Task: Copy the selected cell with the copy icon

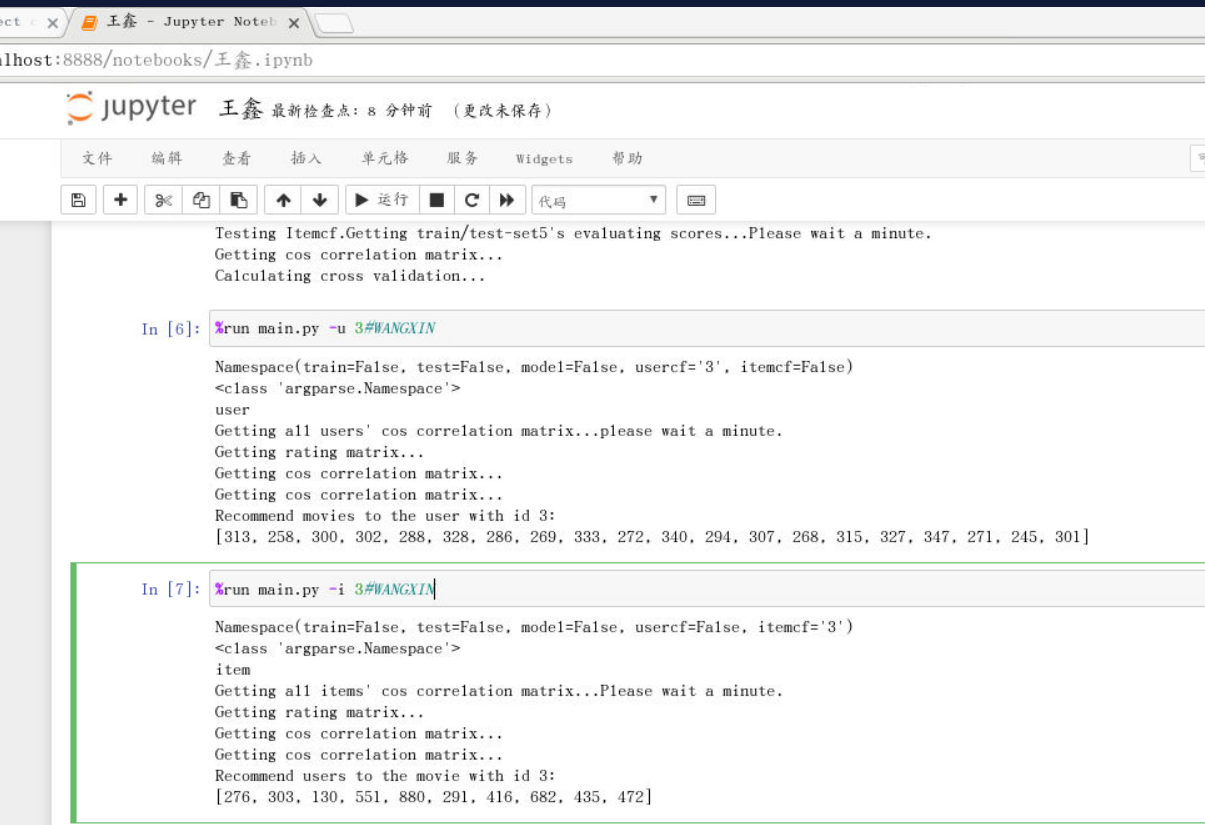Action: point(200,199)
